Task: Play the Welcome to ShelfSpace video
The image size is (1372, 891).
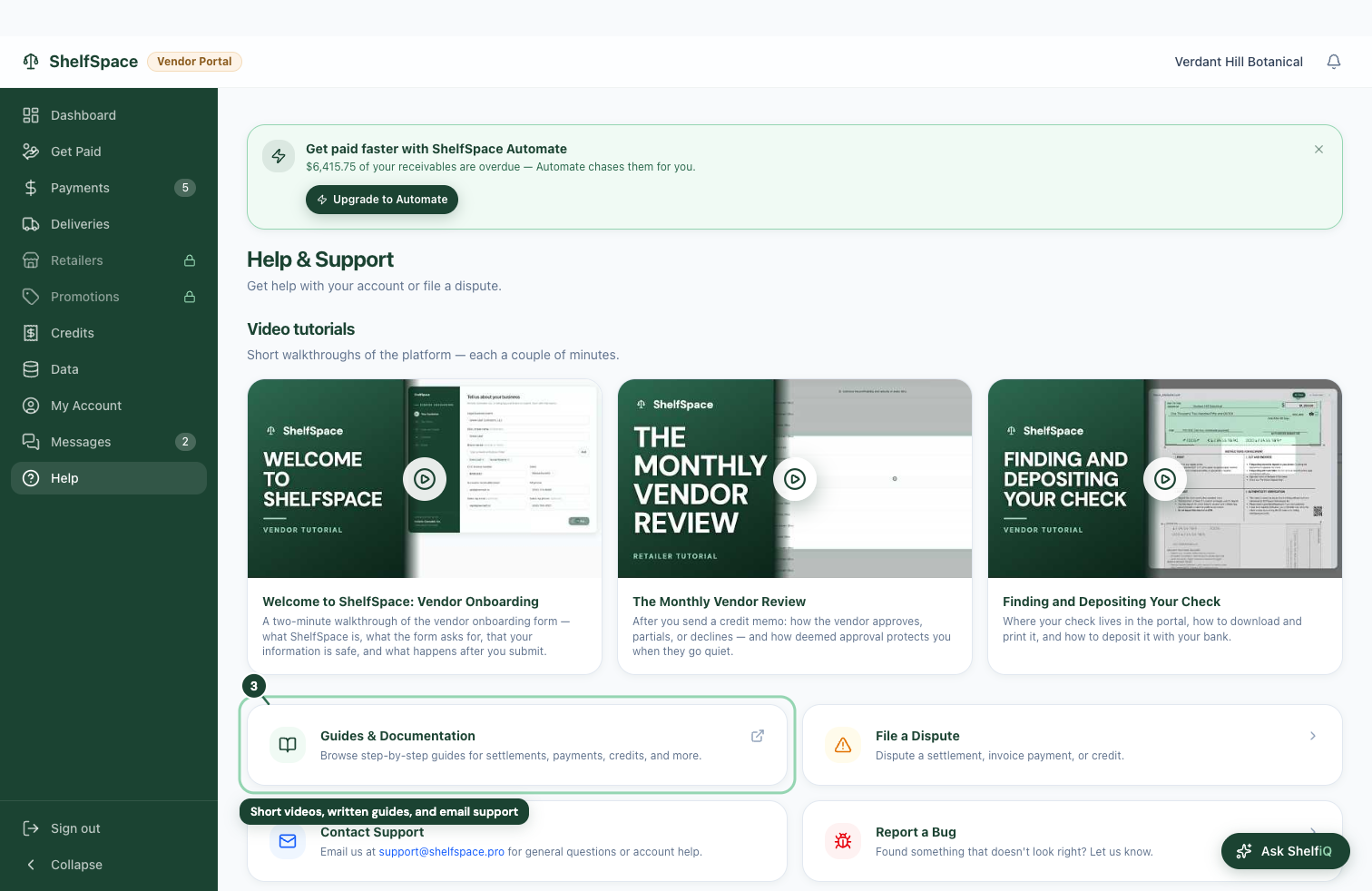Action: (x=425, y=479)
